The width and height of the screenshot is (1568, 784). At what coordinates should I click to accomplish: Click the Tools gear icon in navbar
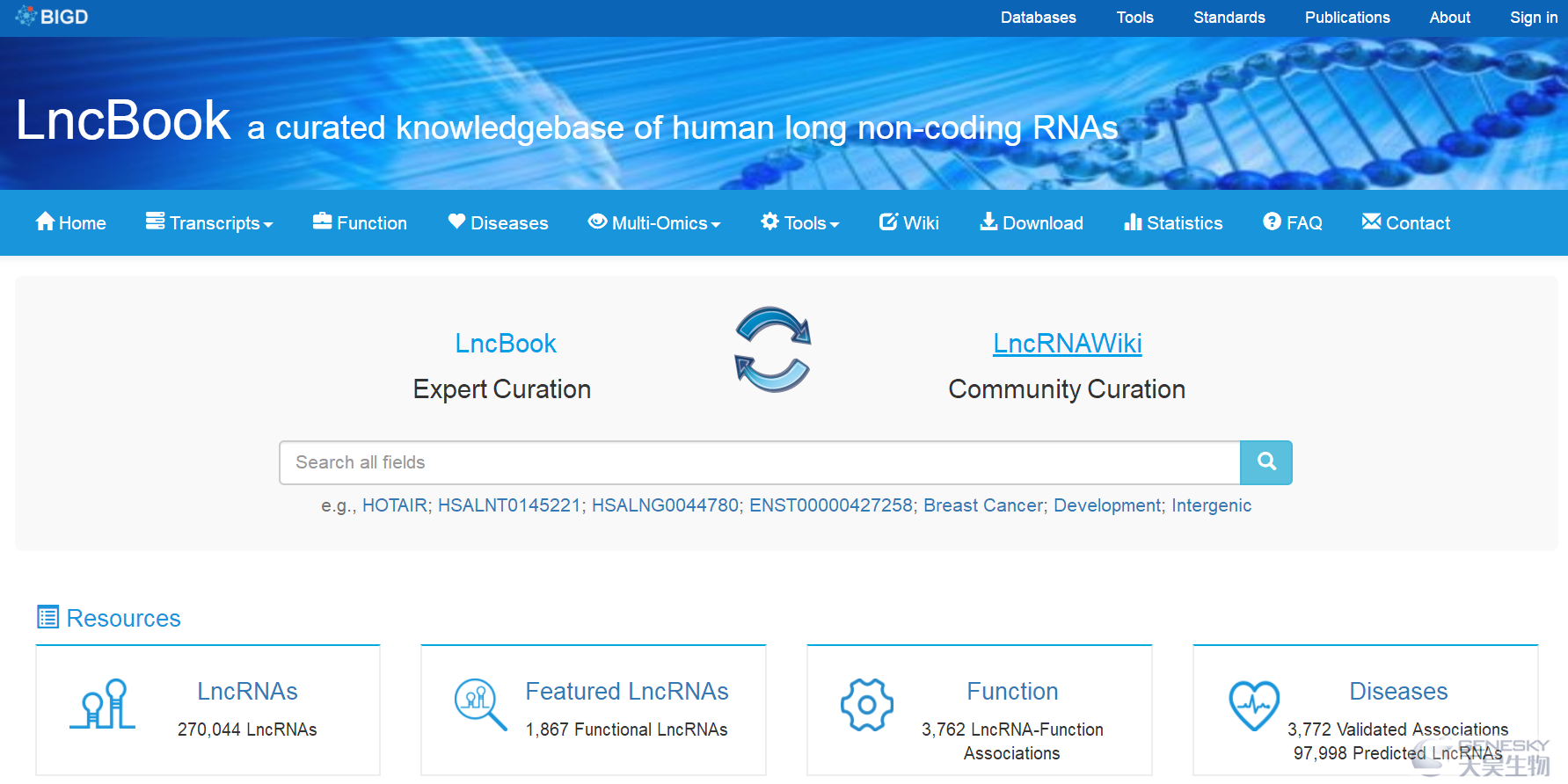coord(770,221)
